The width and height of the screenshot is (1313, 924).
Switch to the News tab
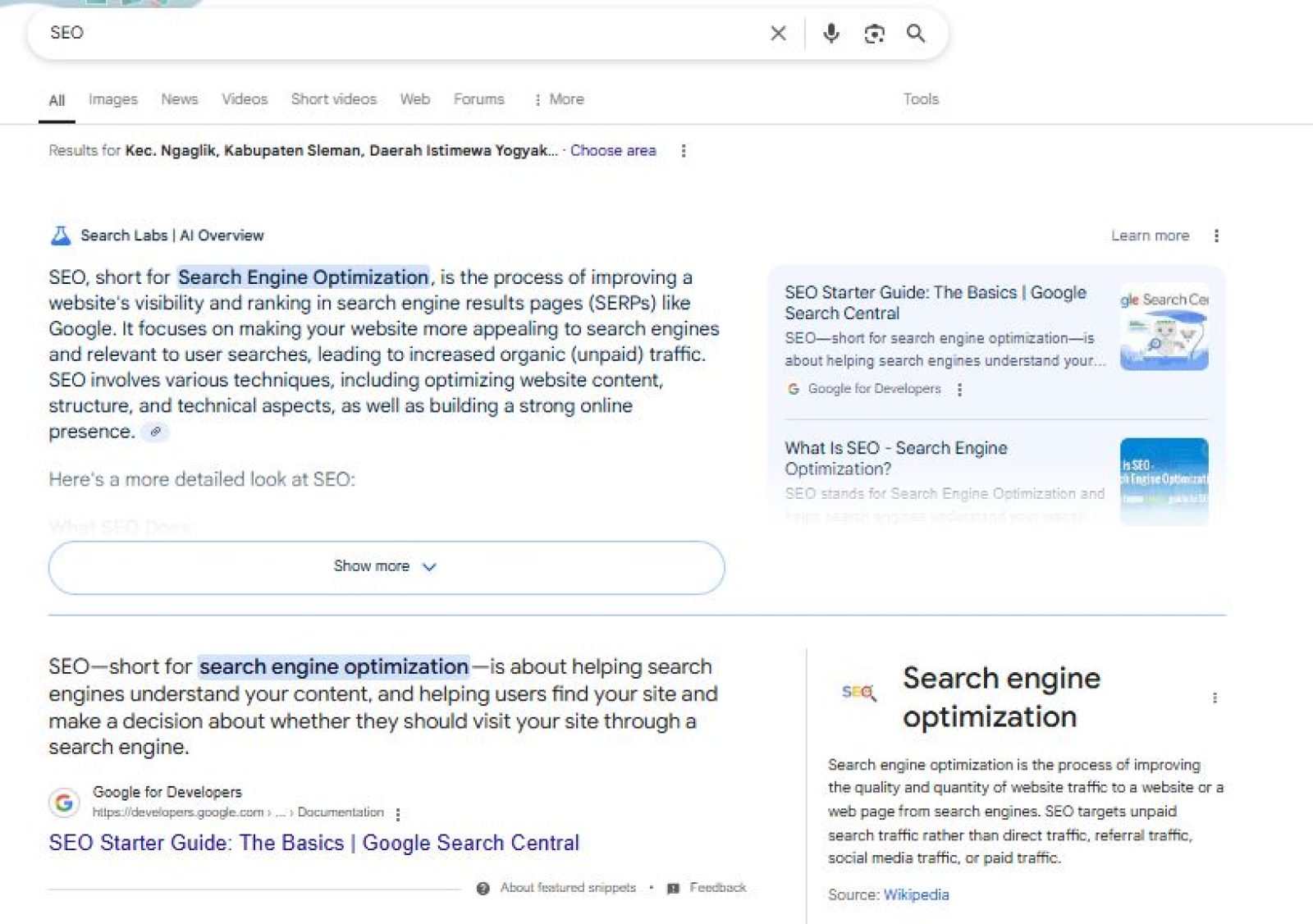pos(178,98)
